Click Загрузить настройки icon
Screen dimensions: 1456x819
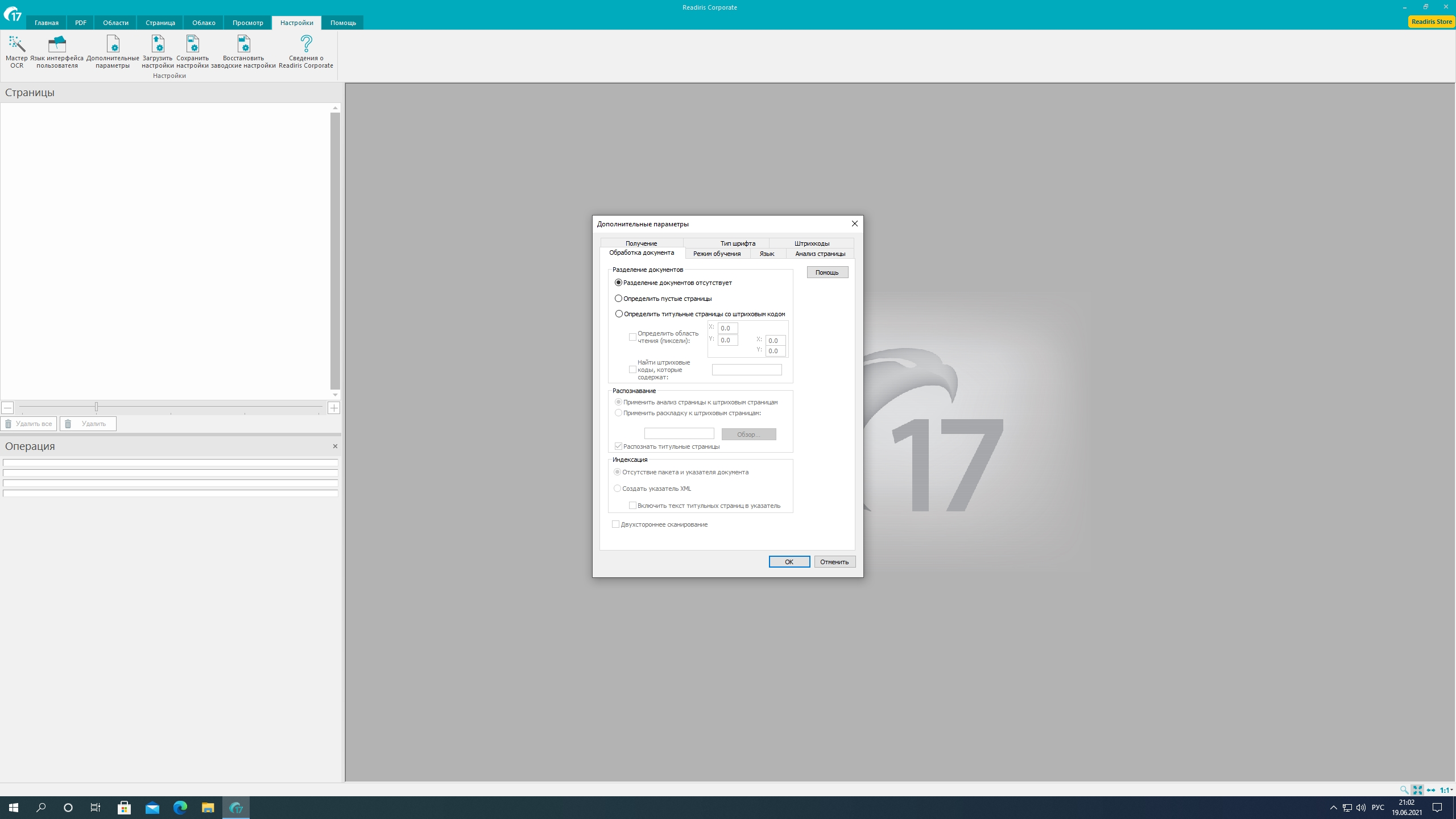coord(158,44)
